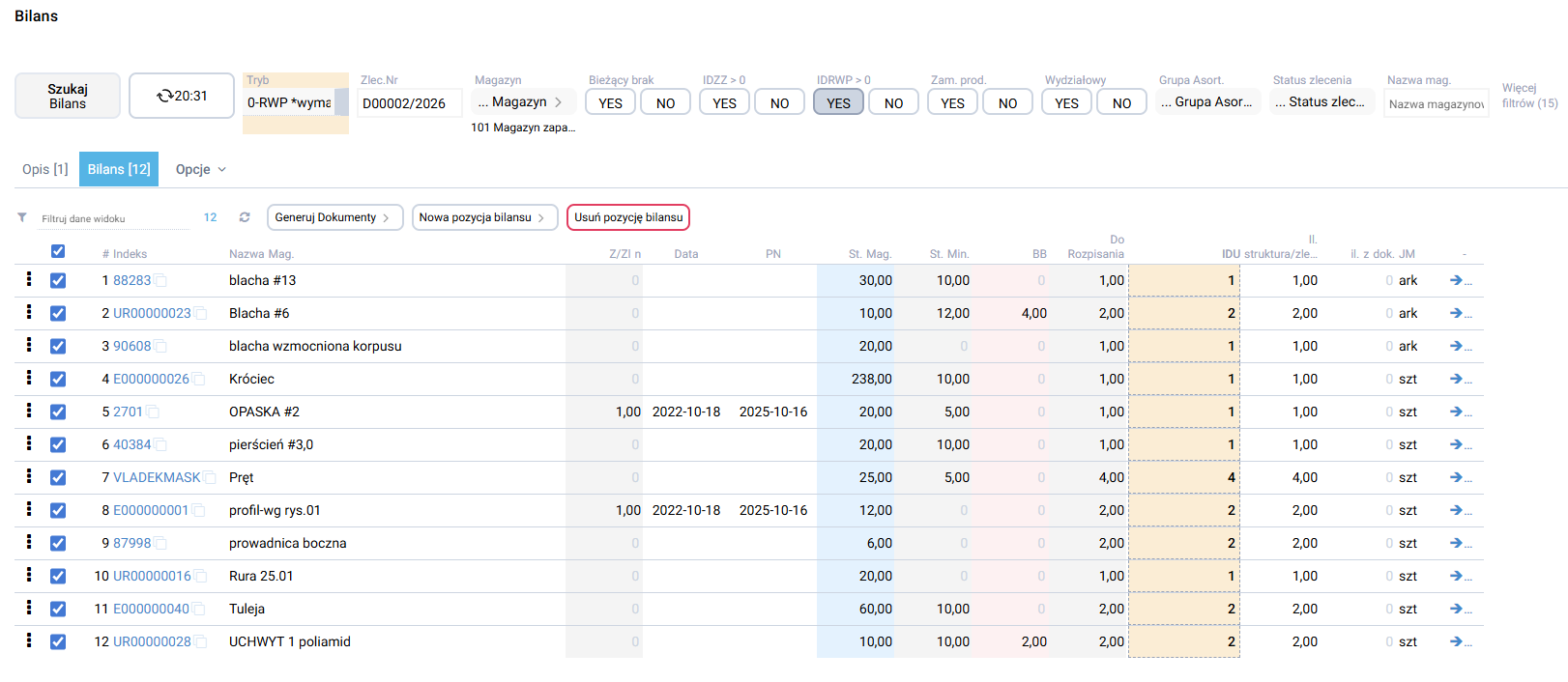The image size is (1568, 682).
Task: Open index link E000000026
Action: point(151,379)
